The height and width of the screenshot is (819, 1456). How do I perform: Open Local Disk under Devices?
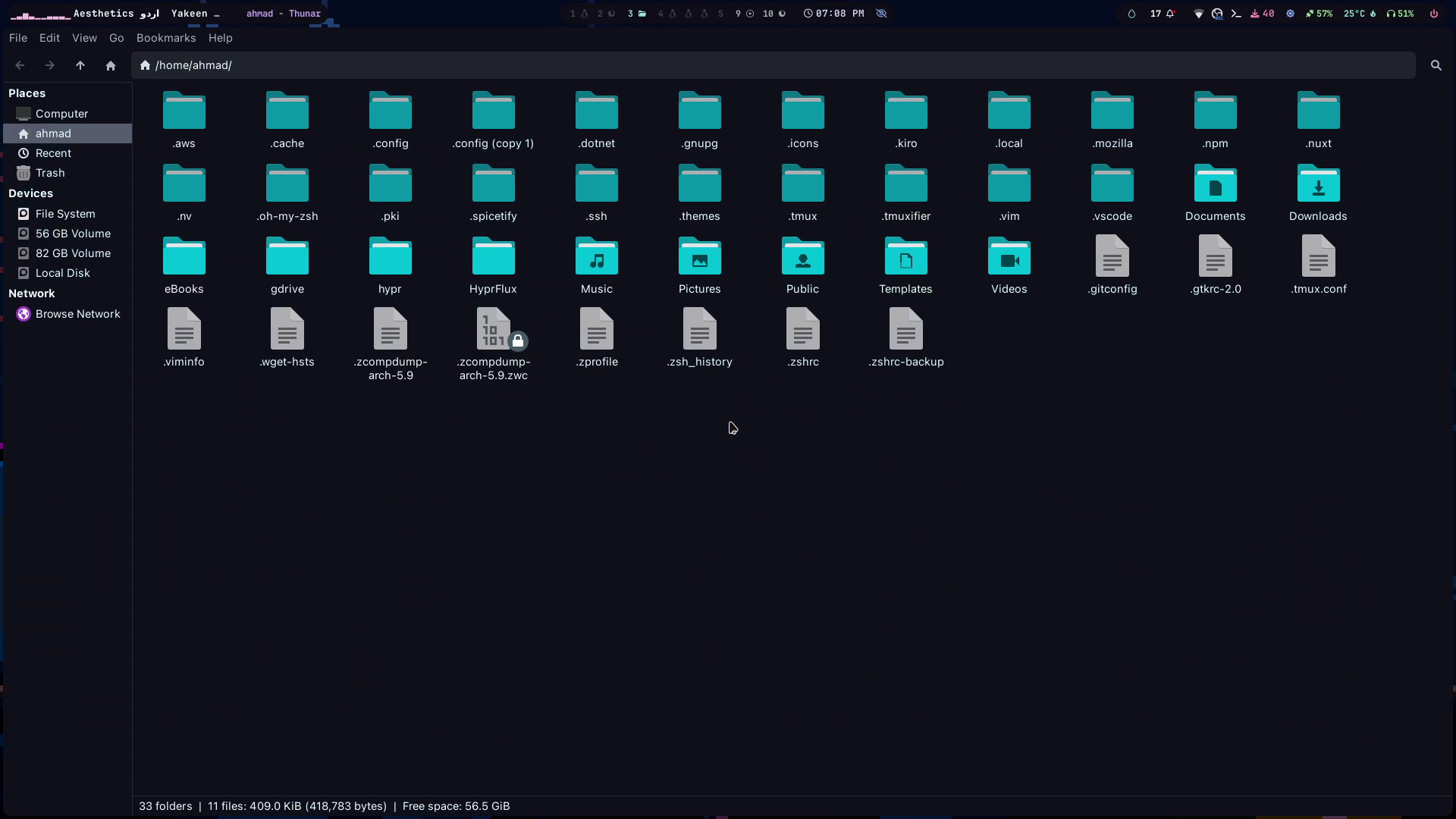coord(67,273)
